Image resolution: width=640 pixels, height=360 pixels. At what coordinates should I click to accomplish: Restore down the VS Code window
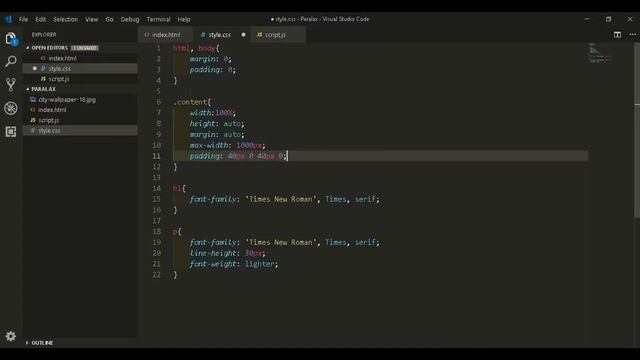click(x=608, y=19)
